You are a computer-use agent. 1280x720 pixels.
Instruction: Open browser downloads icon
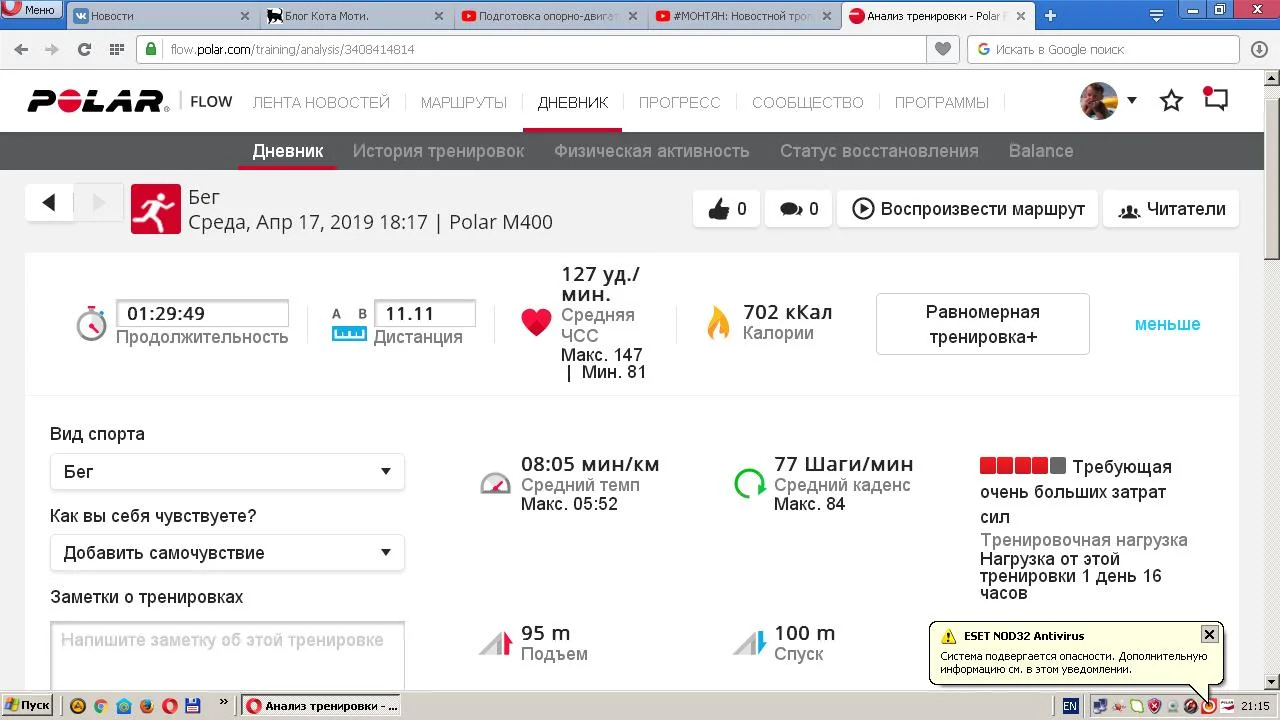pos(1260,49)
